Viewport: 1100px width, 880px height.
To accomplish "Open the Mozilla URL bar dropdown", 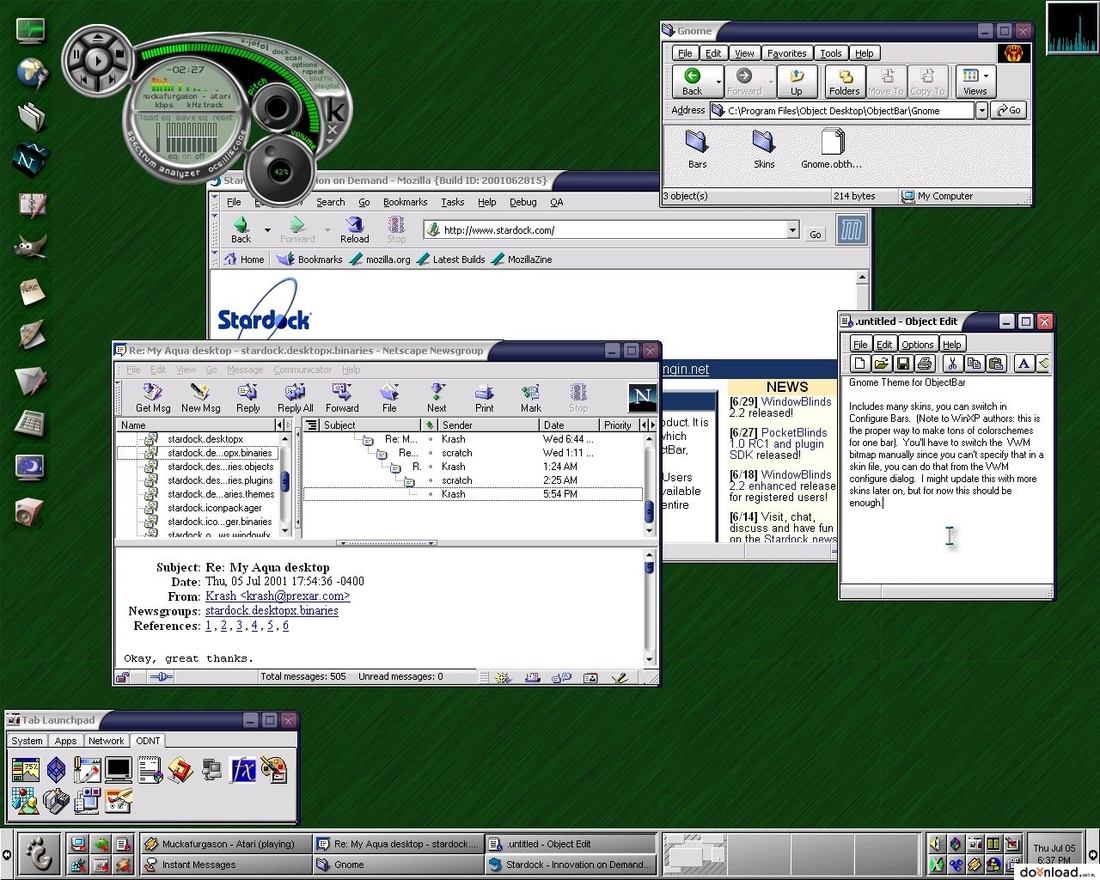I will pos(792,229).
